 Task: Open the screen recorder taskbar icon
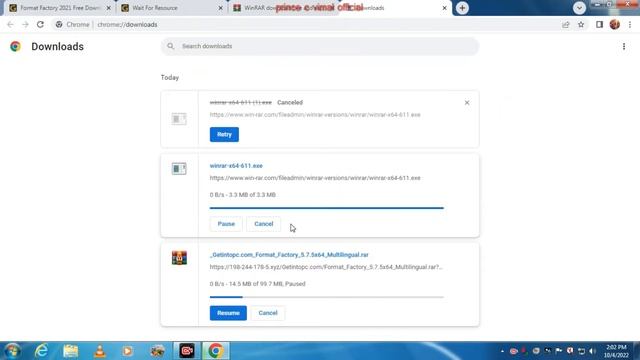(x=187, y=351)
